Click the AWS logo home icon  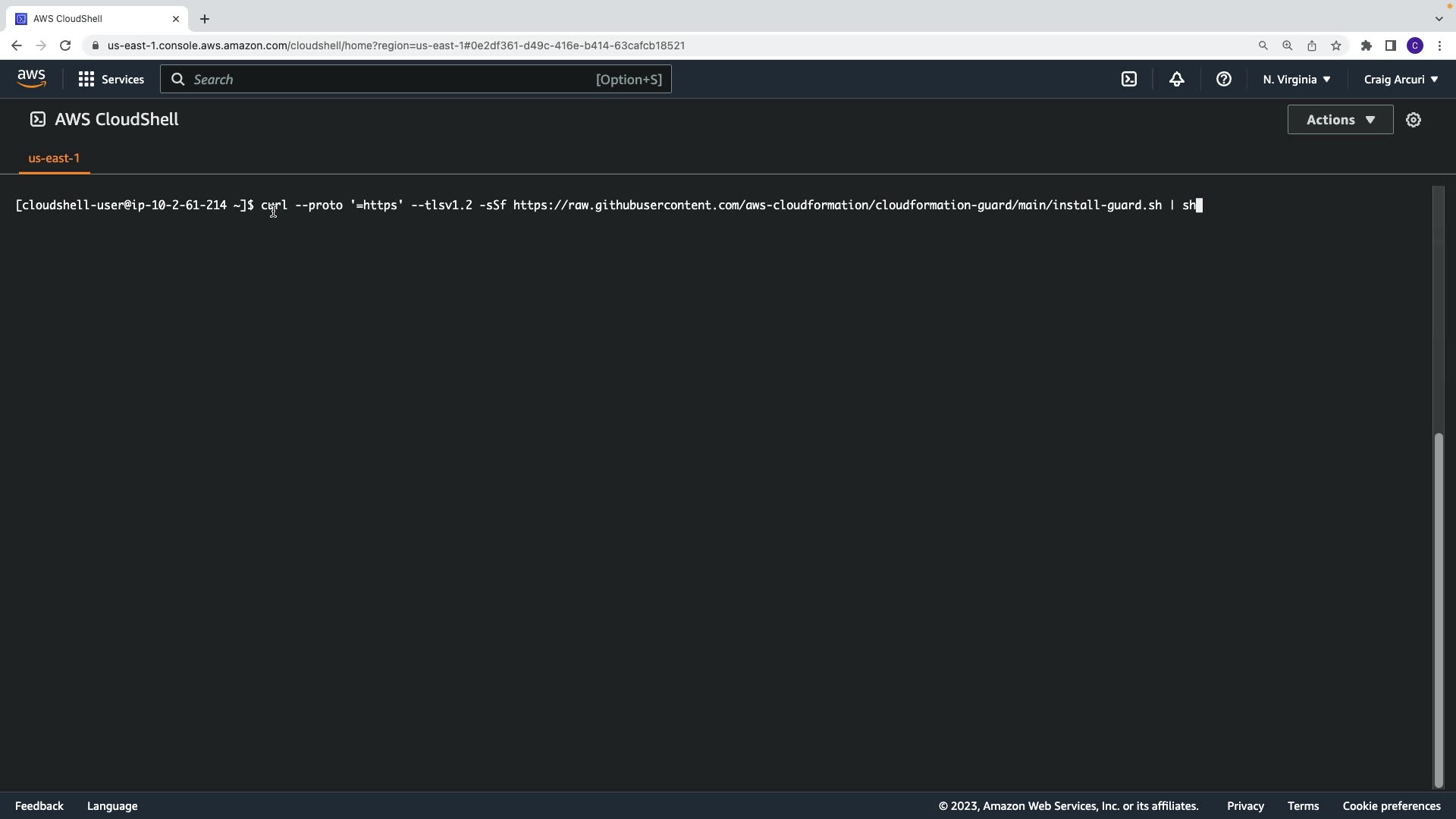coord(31,79)
